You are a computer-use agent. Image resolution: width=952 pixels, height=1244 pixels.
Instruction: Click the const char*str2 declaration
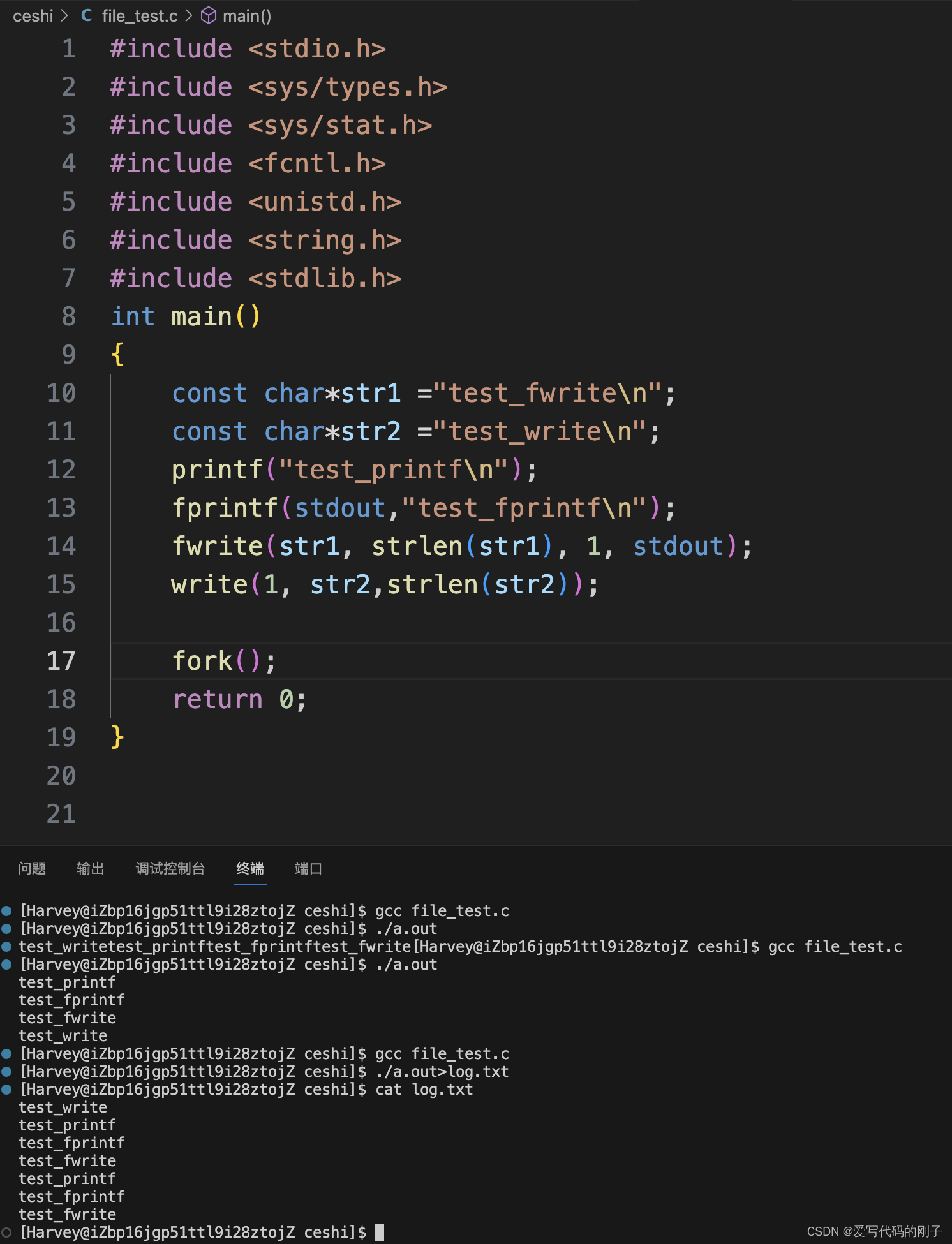point(416,431)
